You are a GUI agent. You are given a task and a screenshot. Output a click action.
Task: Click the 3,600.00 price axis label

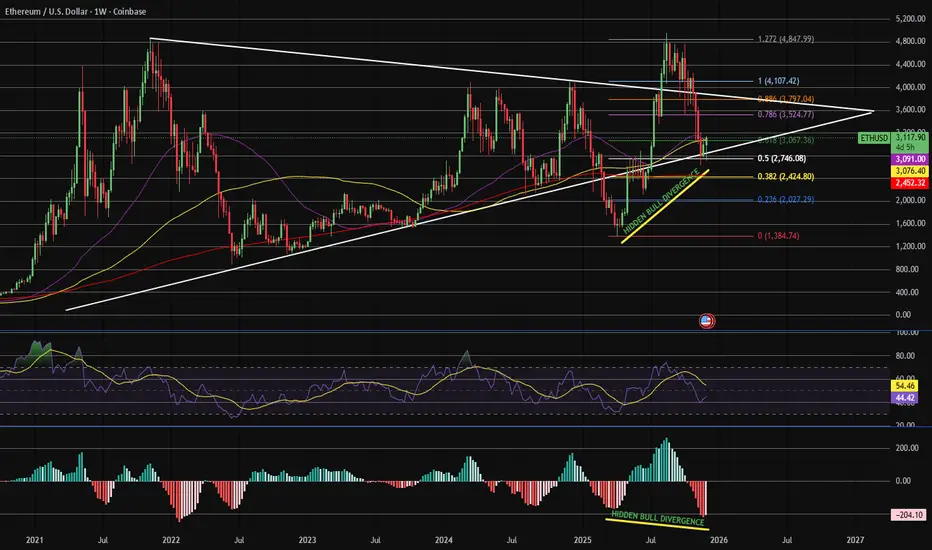tap(910, 110)
